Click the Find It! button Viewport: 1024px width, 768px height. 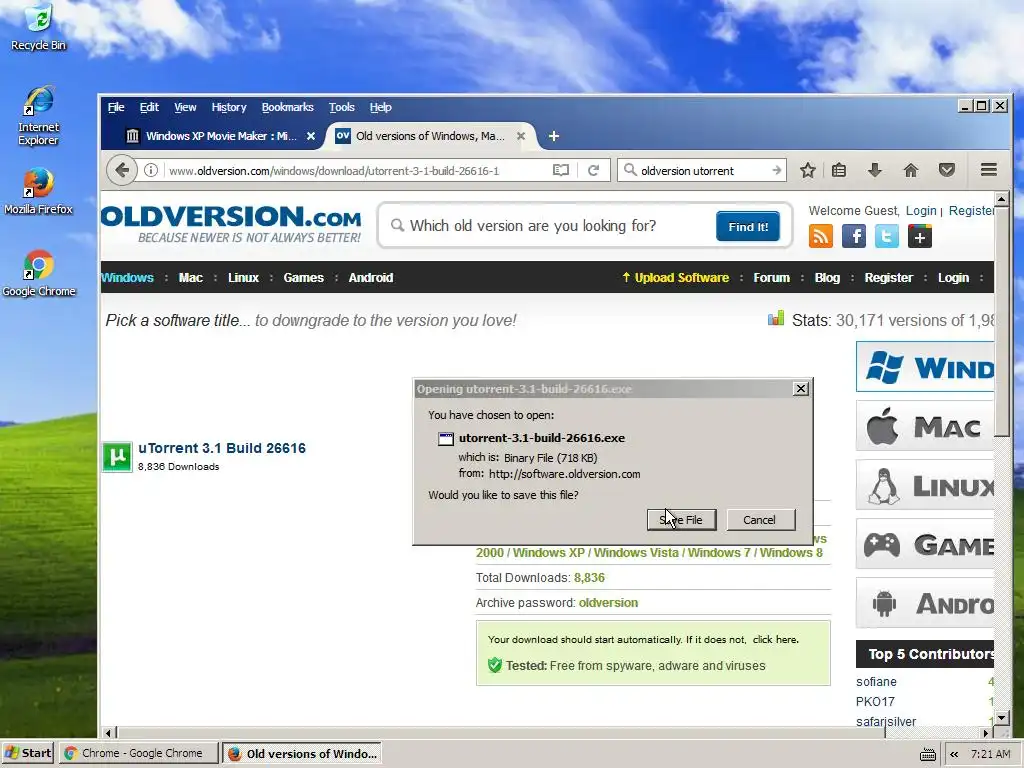pyautogui.click(x=748, y=227)
